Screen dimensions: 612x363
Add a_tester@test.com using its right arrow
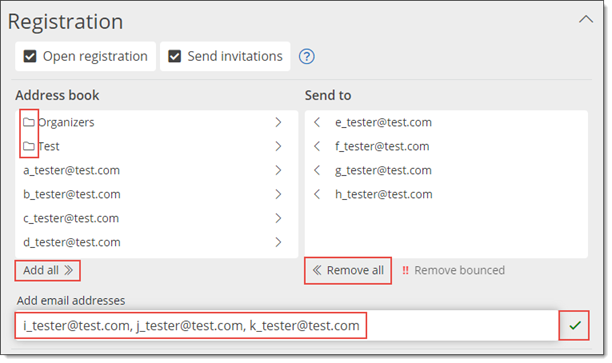[278, 170]
